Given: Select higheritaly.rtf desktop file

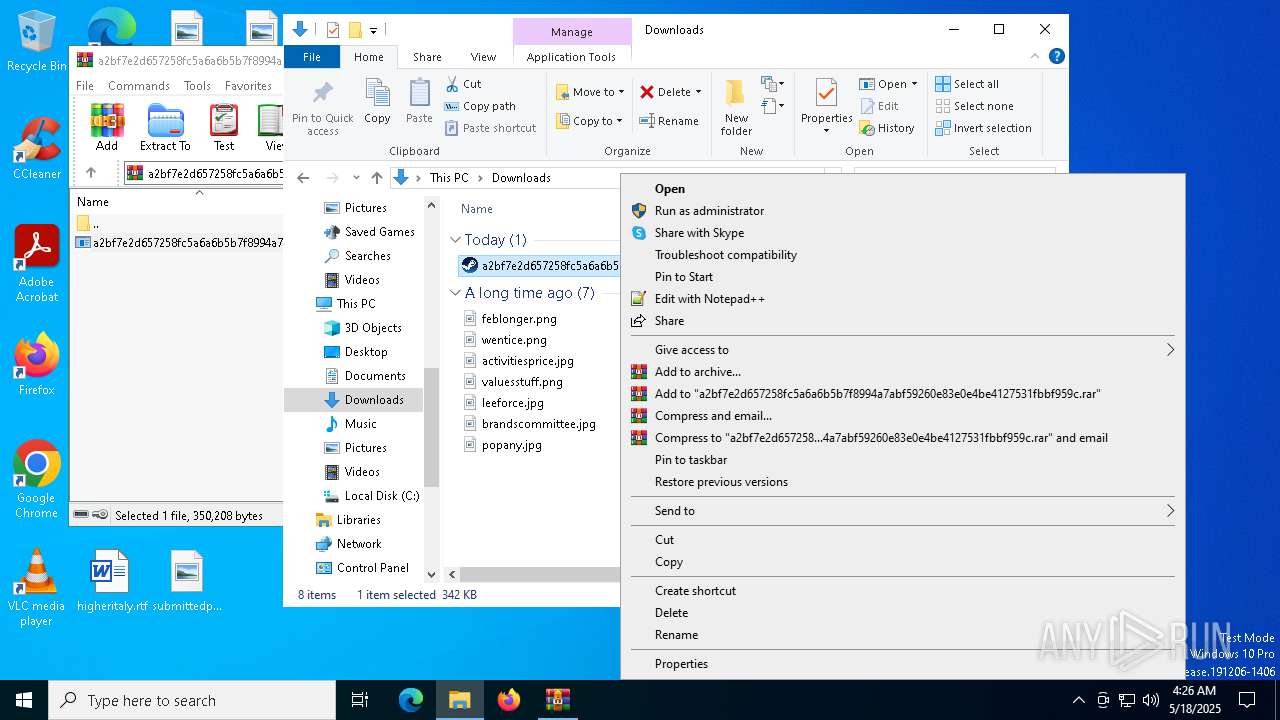Looking at the screenshot, I should [x=111, y=580].
